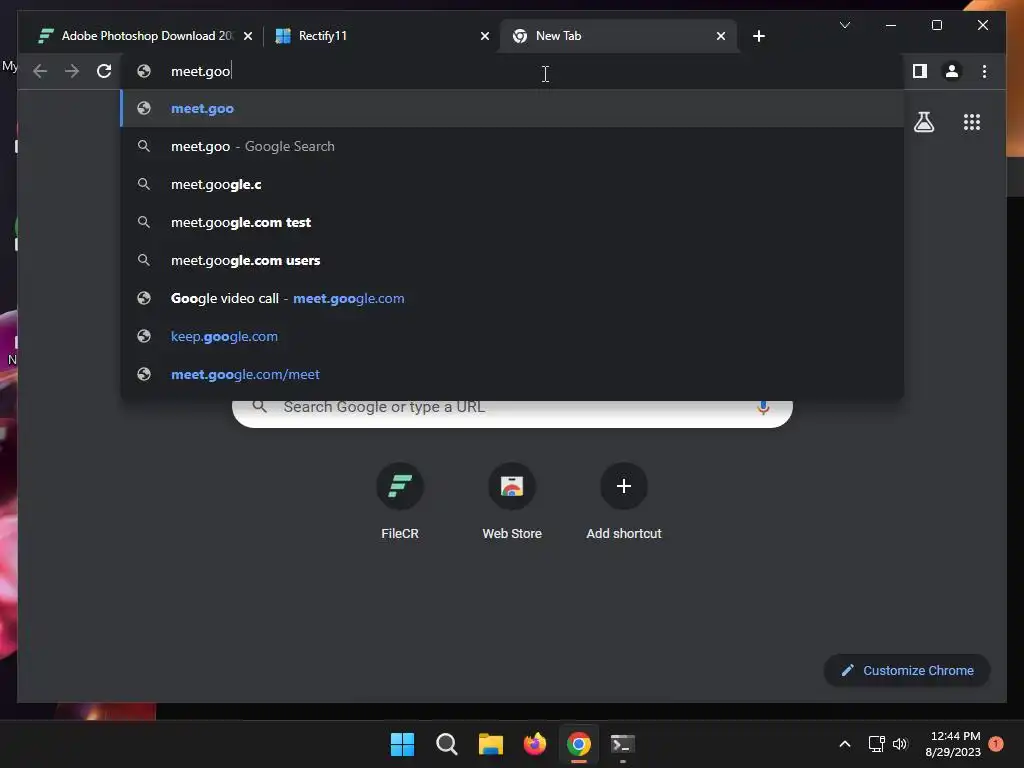Launch Firefox from the taskbar
Viewport: 1024px width, 768px height.
535,744
